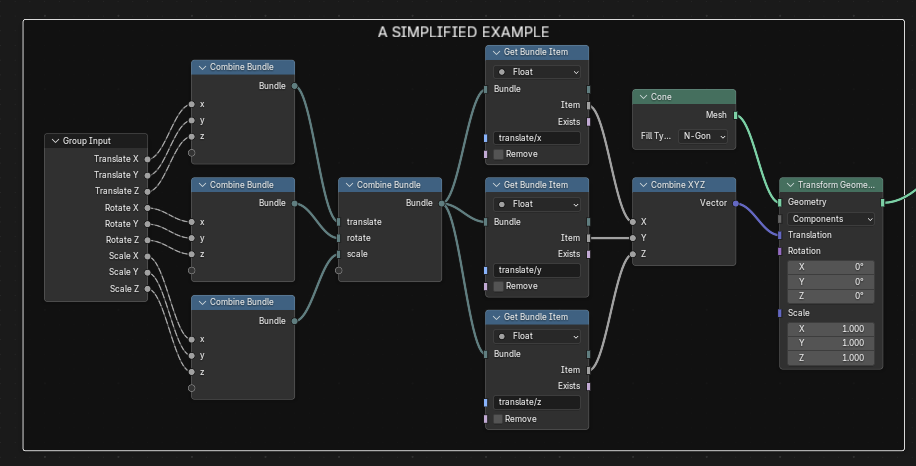Viewport: 916px width, 466px height.
Task: Click X input socket on Combine XYZ
Action: click(633, 222)
